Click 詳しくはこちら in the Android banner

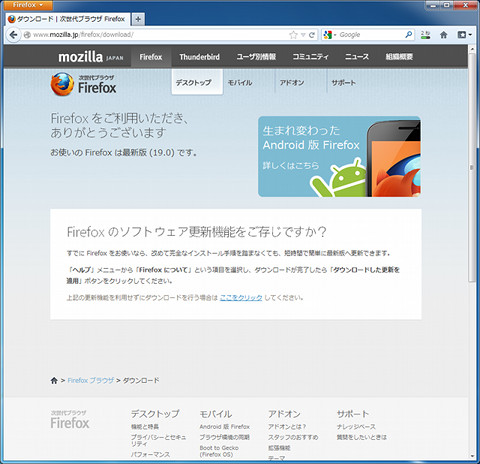[x=291, y=165]
